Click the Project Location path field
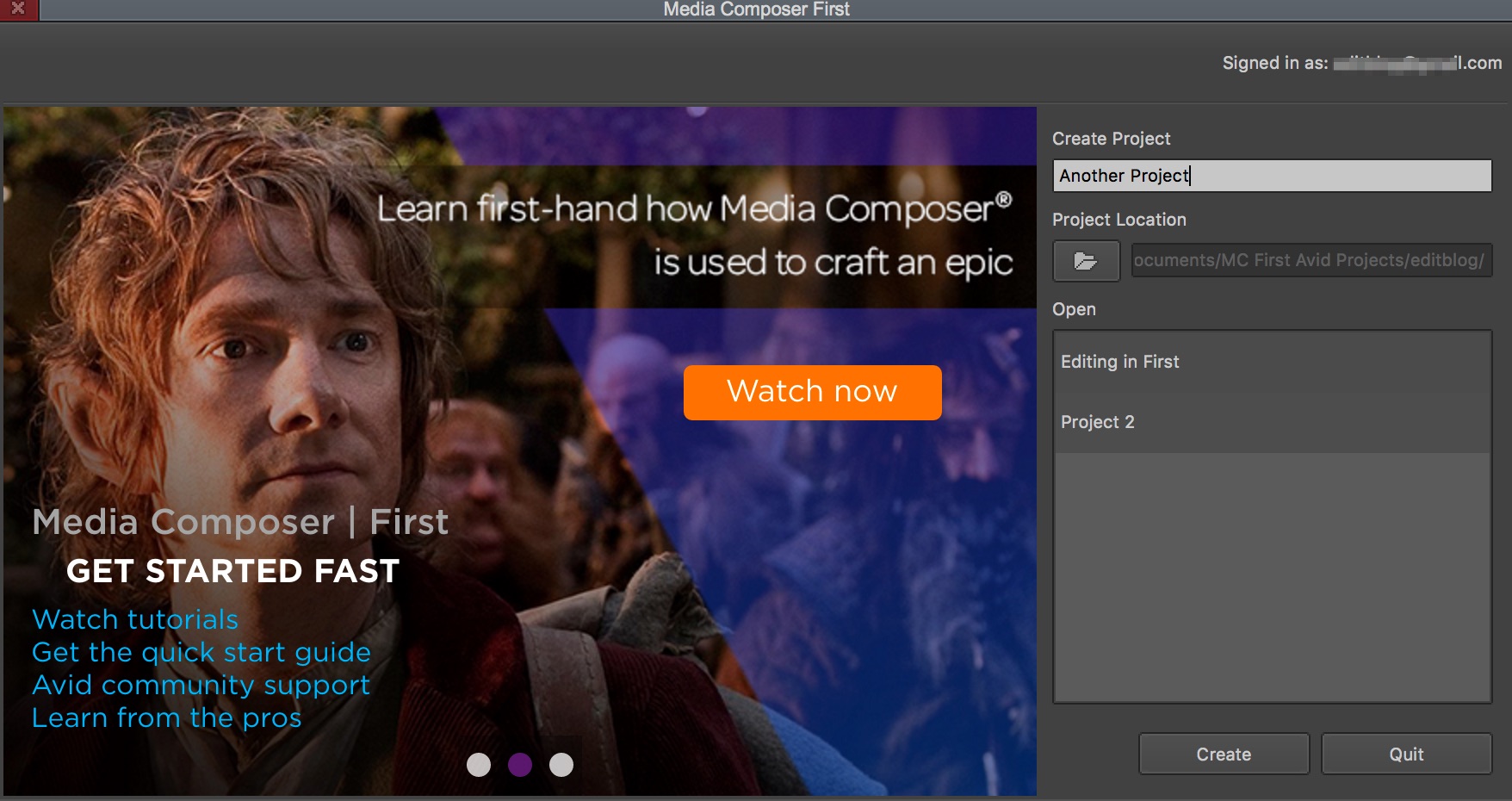Viewport: 1512px width, 801px height. click(x=1311, y=260)
